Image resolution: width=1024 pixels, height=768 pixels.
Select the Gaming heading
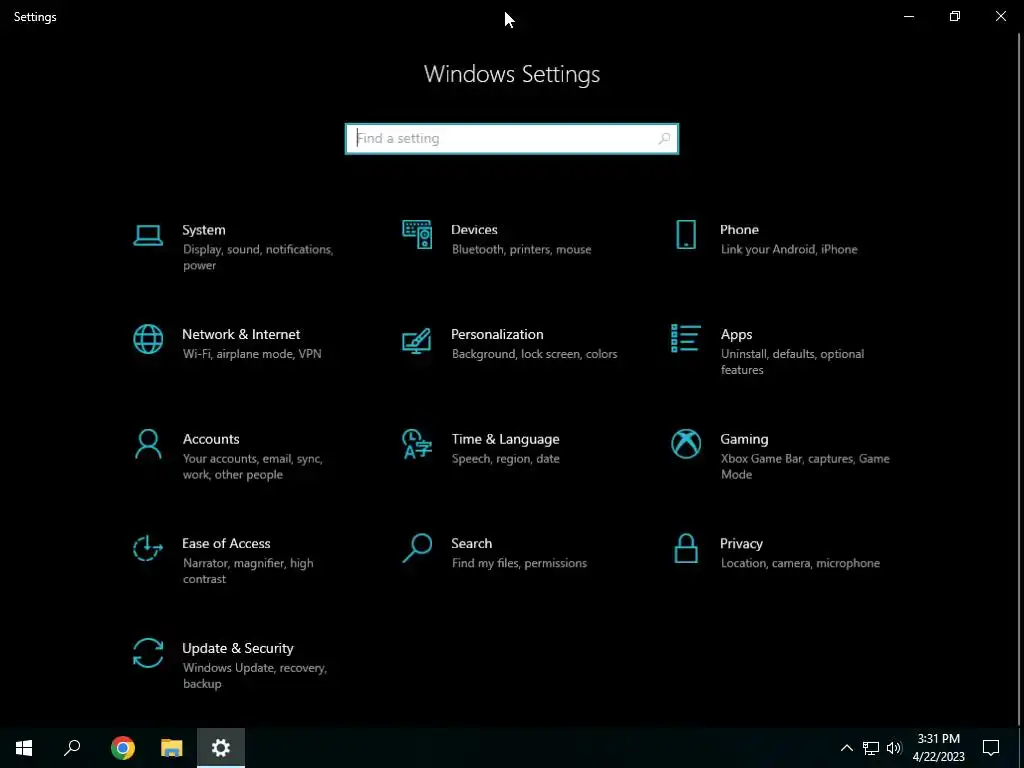(744, 440)
